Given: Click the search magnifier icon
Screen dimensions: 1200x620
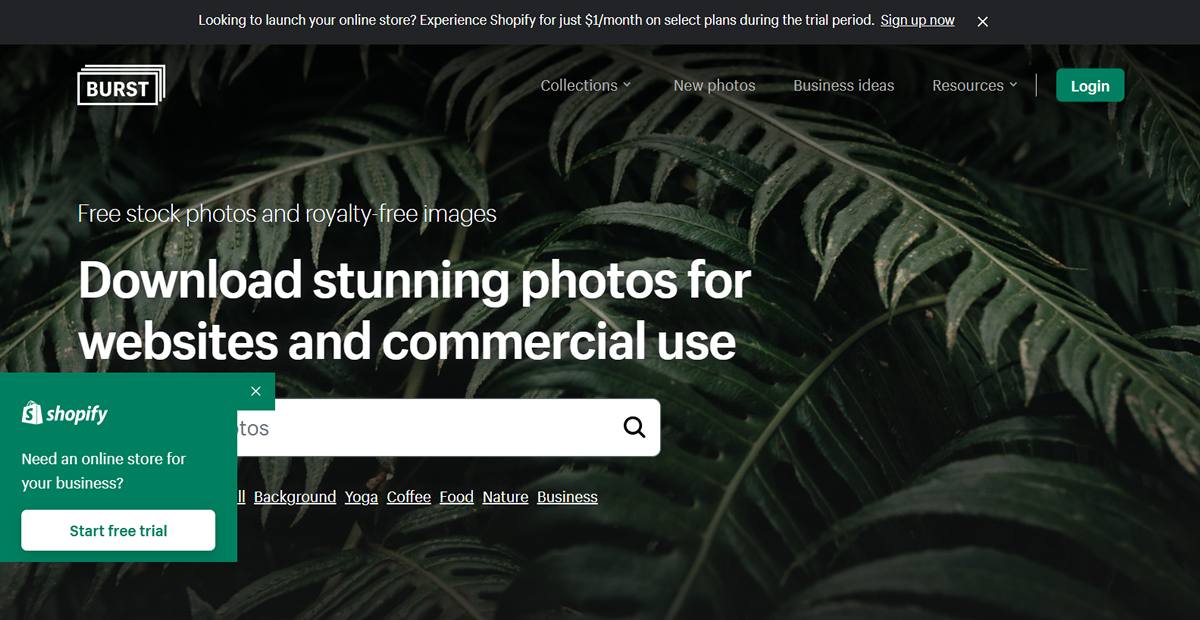Looking at the screenshot, I should (635, 428).
